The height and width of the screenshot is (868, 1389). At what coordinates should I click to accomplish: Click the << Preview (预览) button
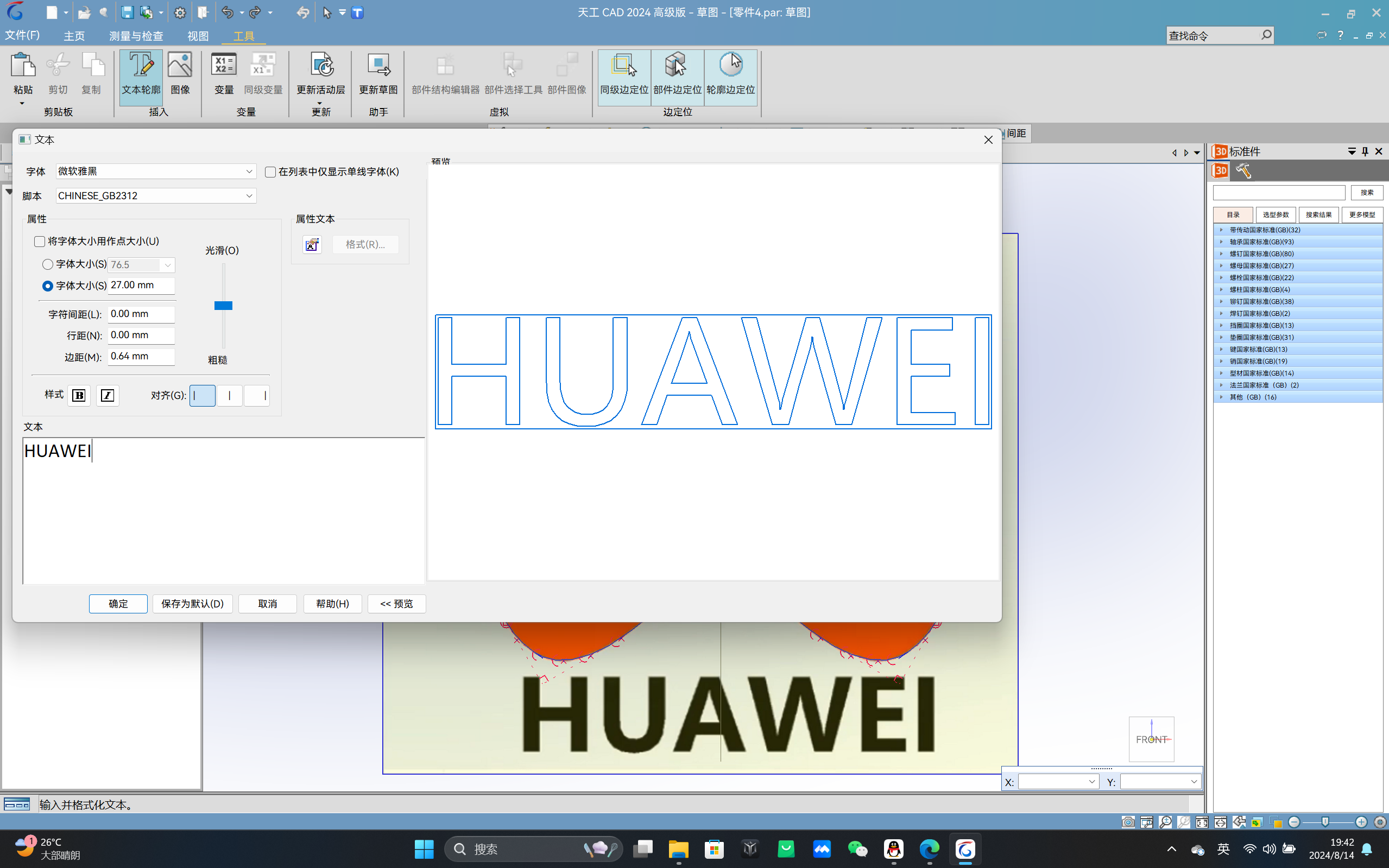tap(397, 603)
